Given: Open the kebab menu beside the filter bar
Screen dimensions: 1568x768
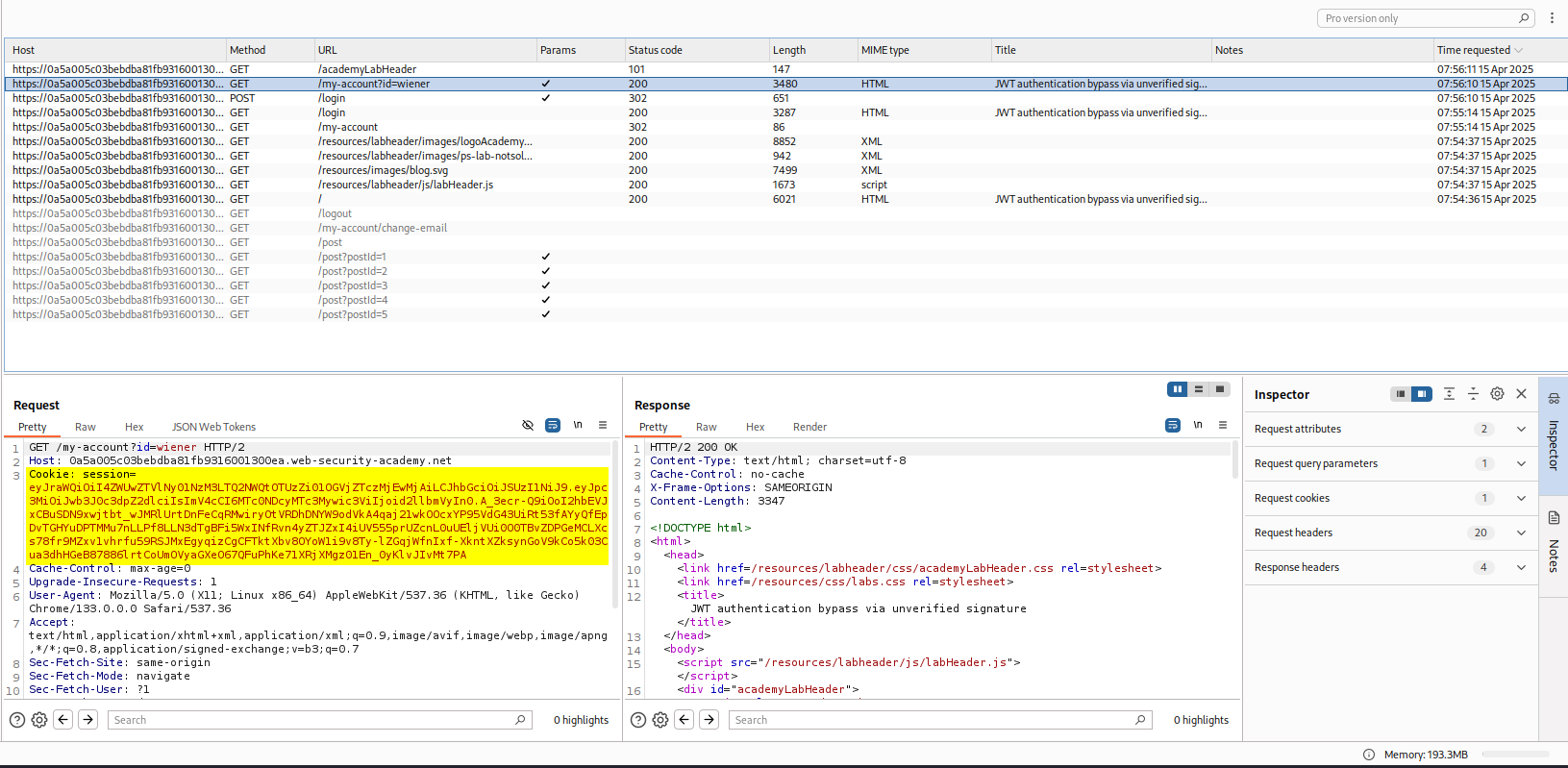Looking at the screenshot, I should [1552, 18].
